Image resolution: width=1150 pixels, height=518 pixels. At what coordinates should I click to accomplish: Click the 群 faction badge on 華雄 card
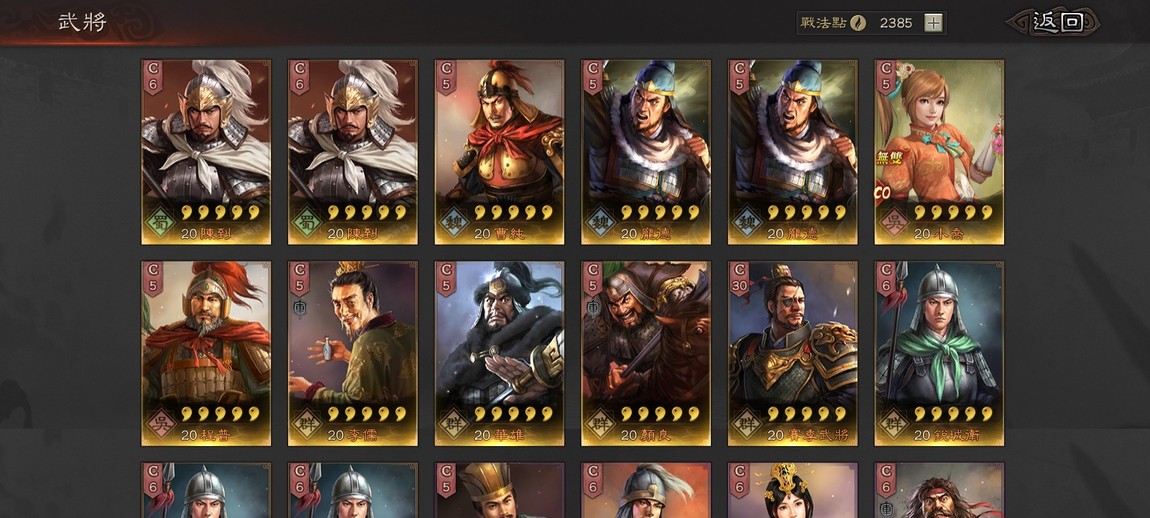(x=453, y=423)
